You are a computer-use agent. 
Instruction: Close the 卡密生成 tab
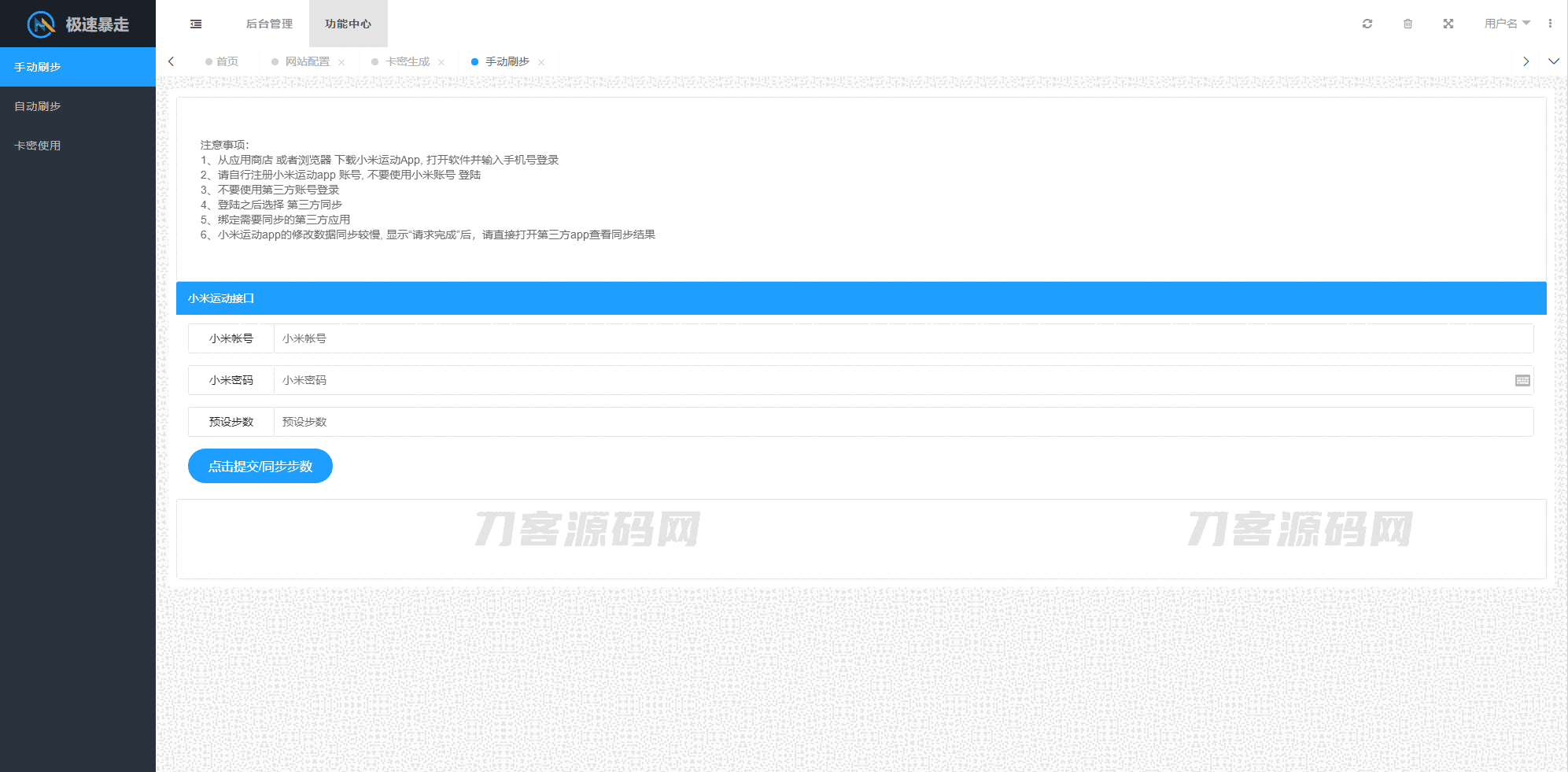(441, 62)
